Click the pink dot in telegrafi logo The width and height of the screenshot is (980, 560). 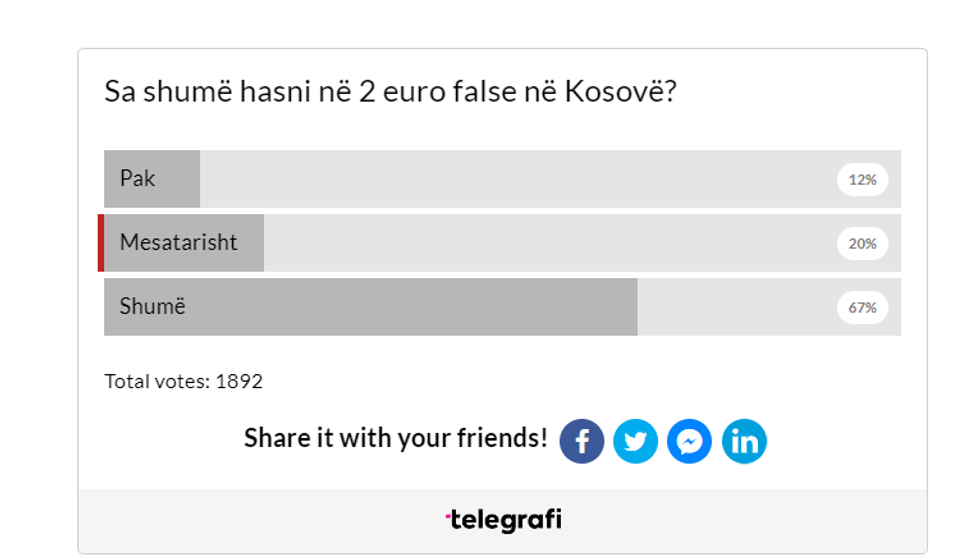tap(448, 516)
